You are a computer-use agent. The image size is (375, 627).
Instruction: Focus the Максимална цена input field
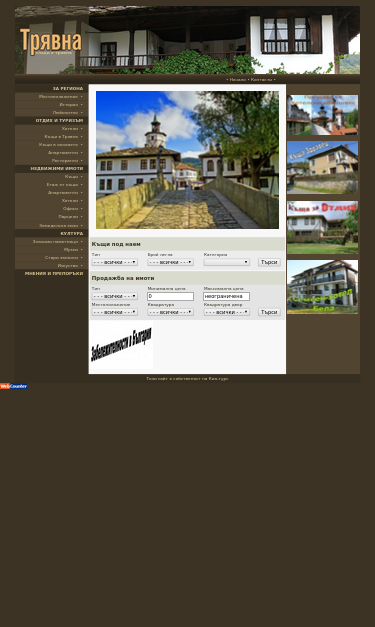pos(227,296)
